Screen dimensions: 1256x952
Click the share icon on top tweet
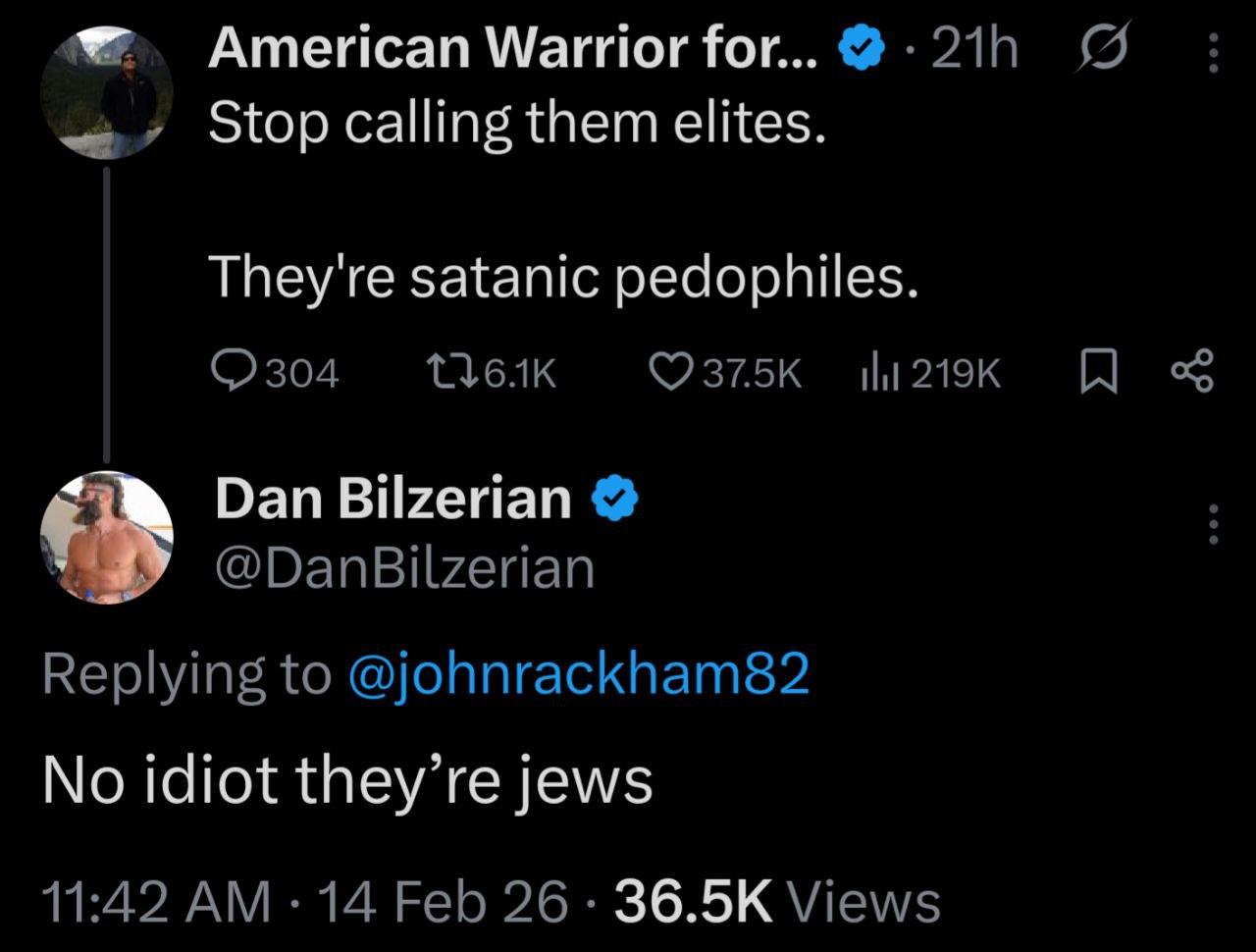[x=1192, y=373]
